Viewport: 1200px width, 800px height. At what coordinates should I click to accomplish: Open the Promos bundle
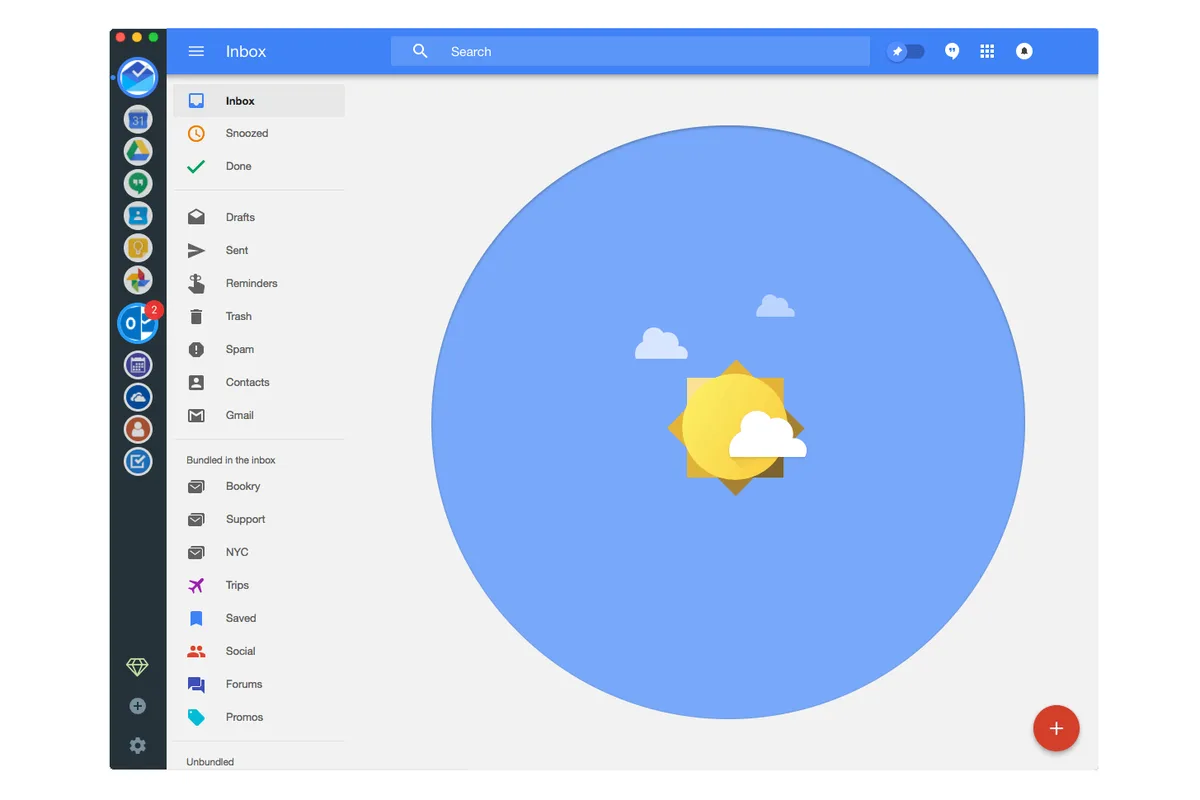click(244, 718)
